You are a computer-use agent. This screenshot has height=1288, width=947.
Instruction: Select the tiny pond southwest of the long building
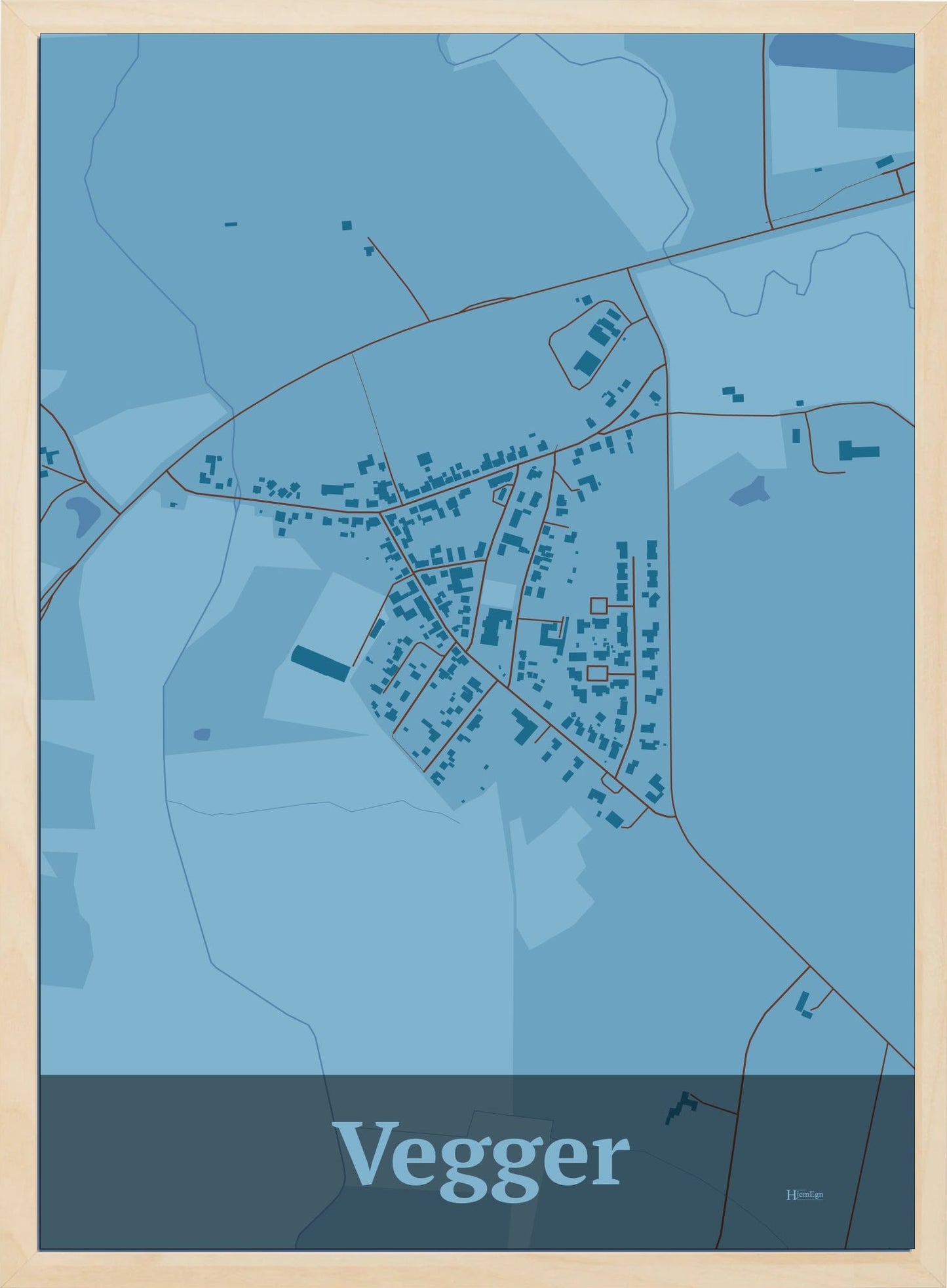tap(202, 734)
